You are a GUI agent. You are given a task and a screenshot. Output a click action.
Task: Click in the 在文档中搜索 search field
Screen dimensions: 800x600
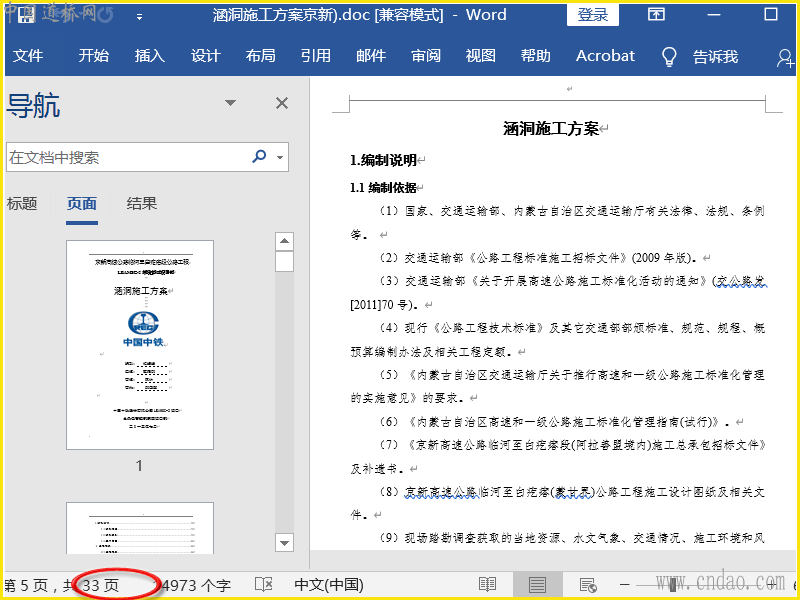(125, 158)
